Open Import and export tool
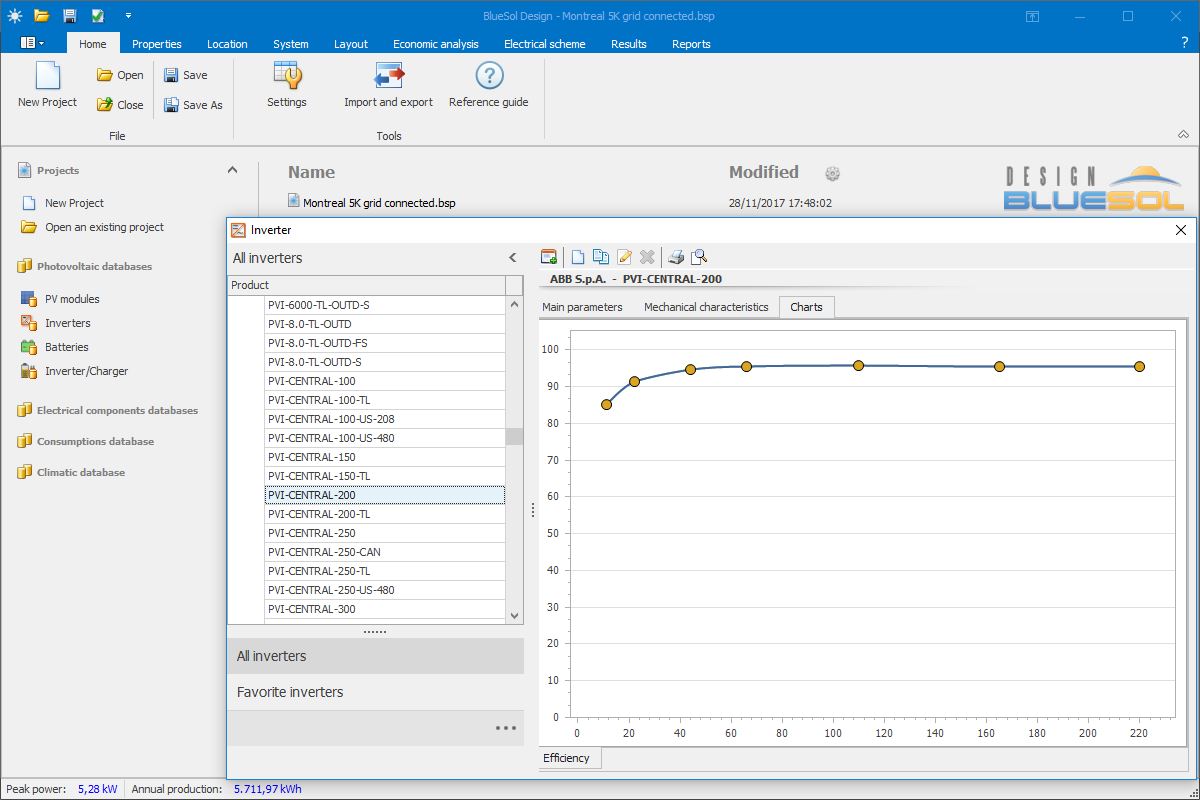Viewport: 1200px width, 800px height. point(389,85)
